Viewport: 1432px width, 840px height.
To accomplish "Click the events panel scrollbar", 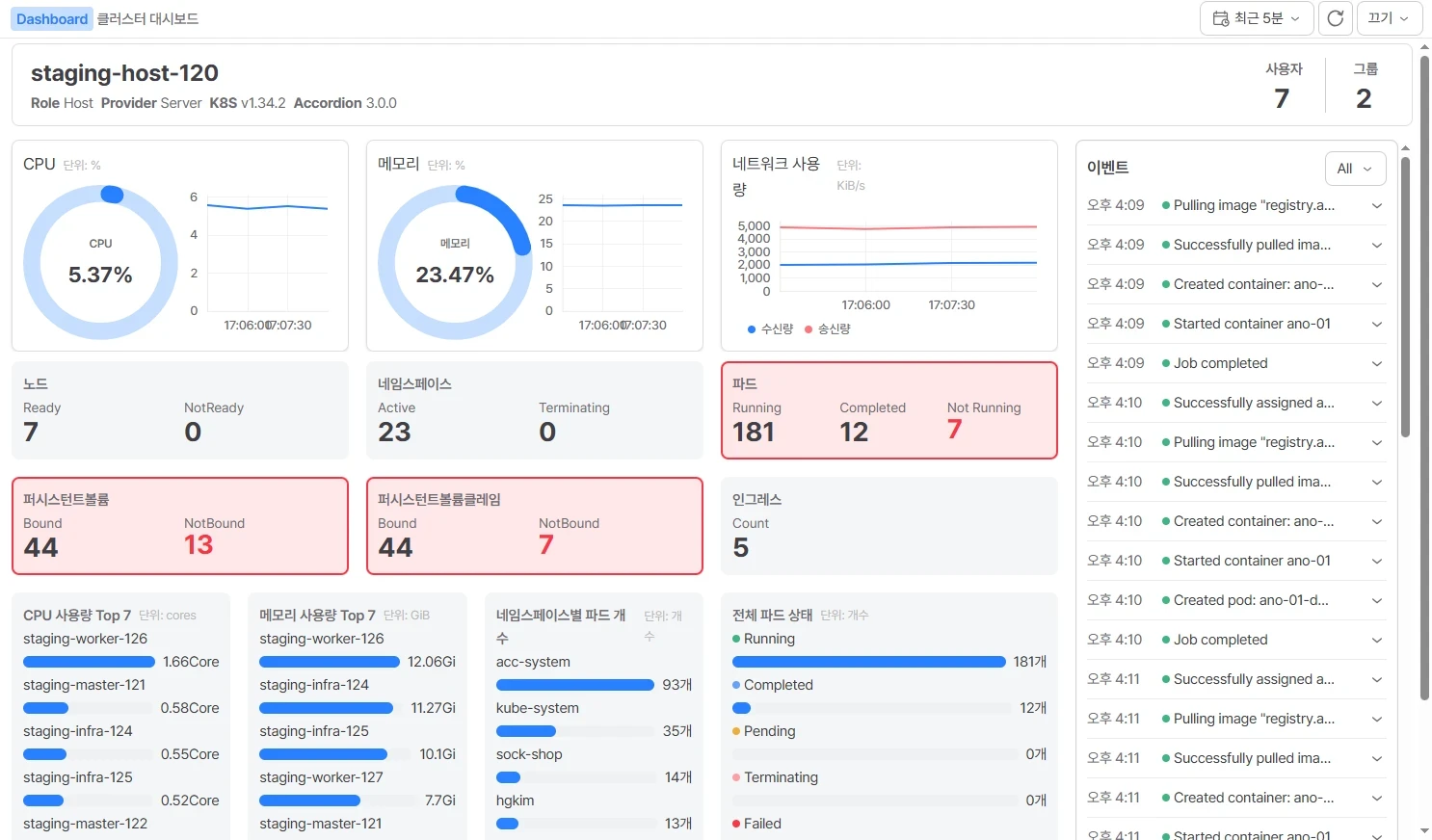I will point(1405,298).
